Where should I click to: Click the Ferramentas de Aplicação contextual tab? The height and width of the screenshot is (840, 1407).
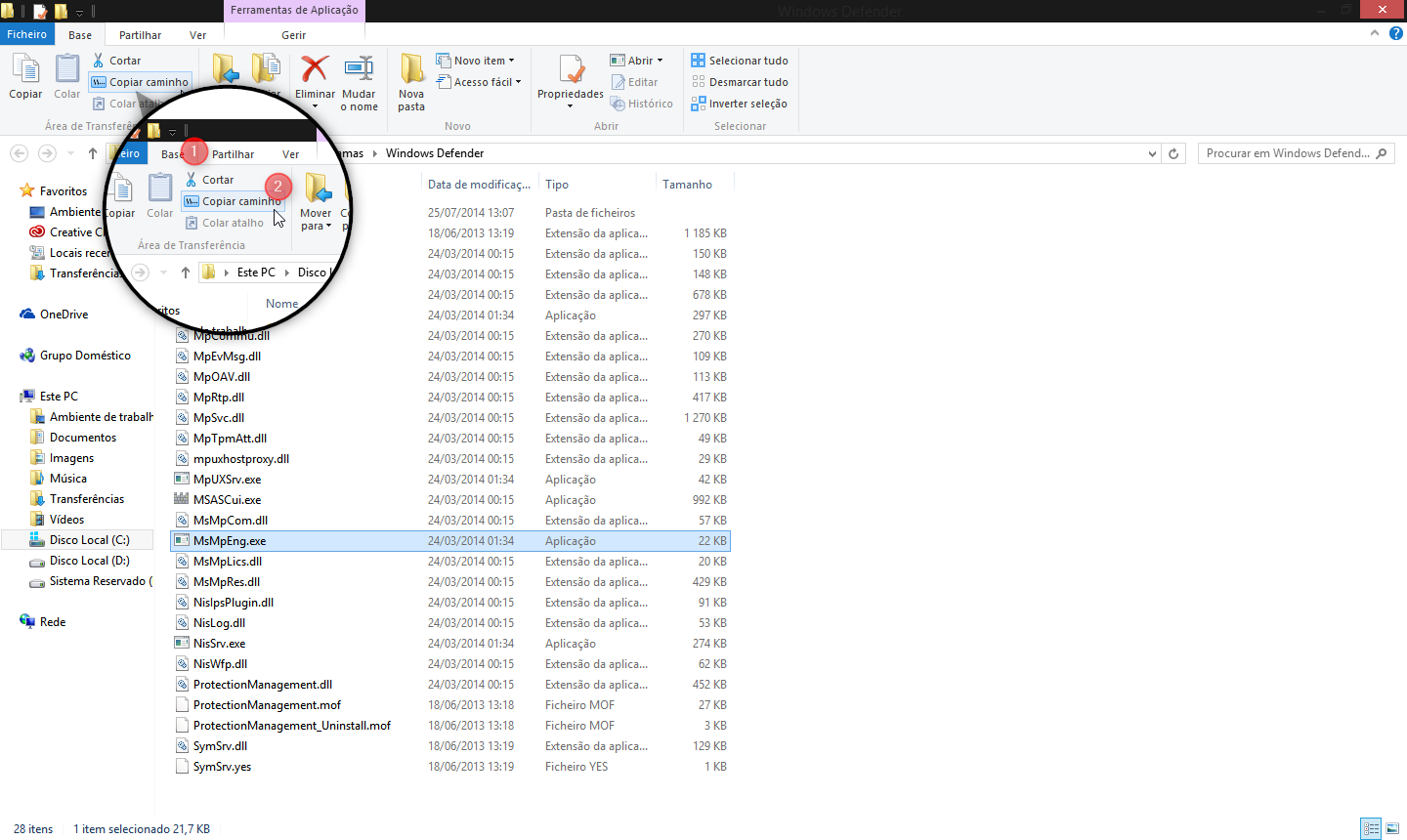pos(294,11)
